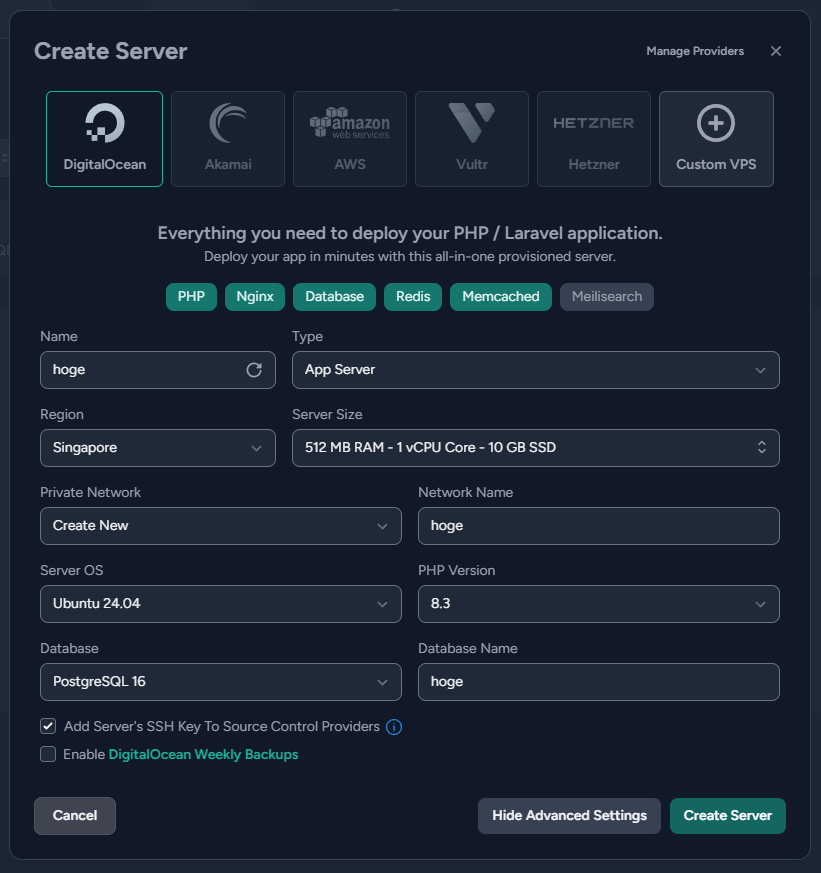Pick the Vultr provider card

click(471, 139)
